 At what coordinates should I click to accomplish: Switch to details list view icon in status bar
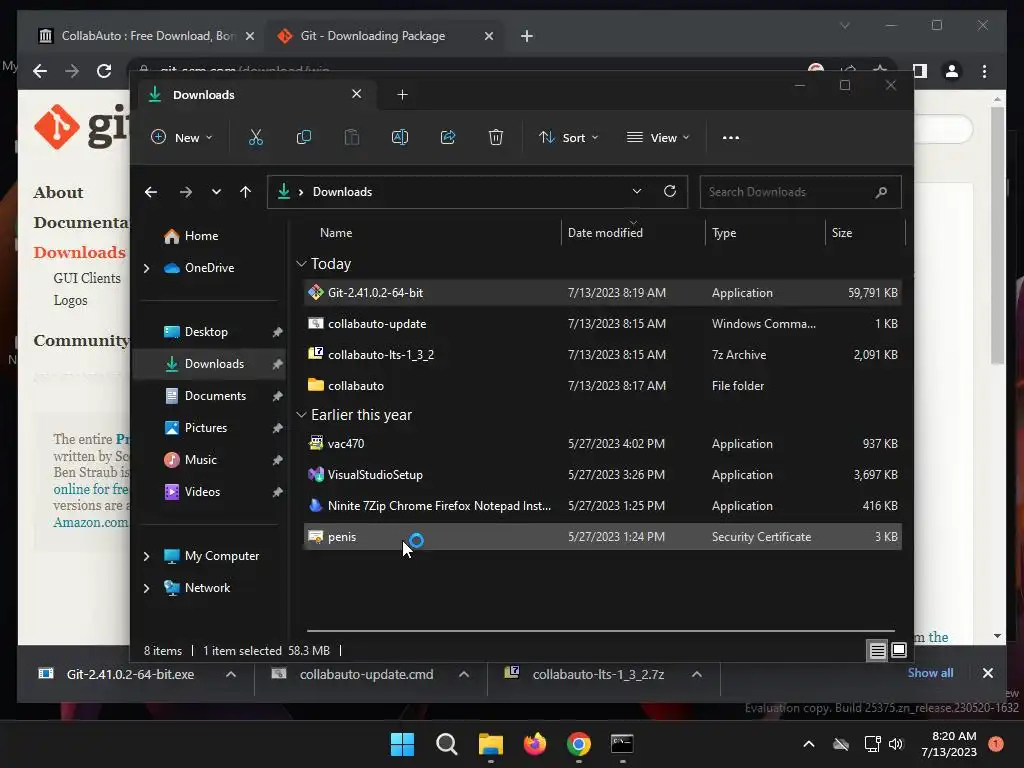click(x=877, y=650)
